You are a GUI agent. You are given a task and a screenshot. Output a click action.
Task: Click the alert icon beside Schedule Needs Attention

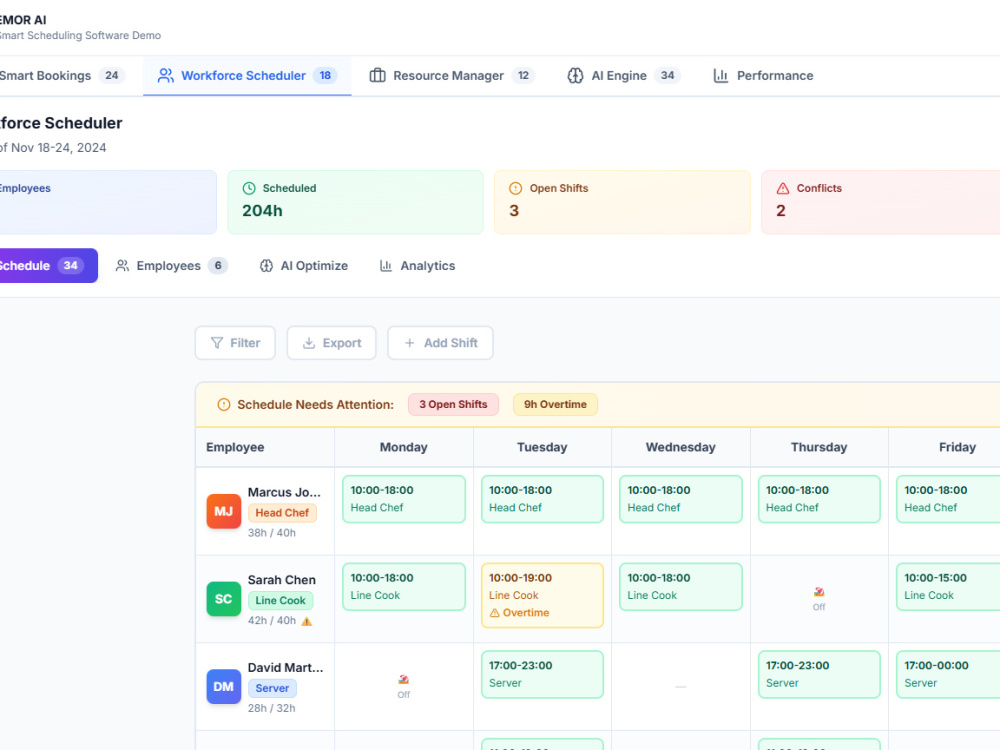pos(224,404)
